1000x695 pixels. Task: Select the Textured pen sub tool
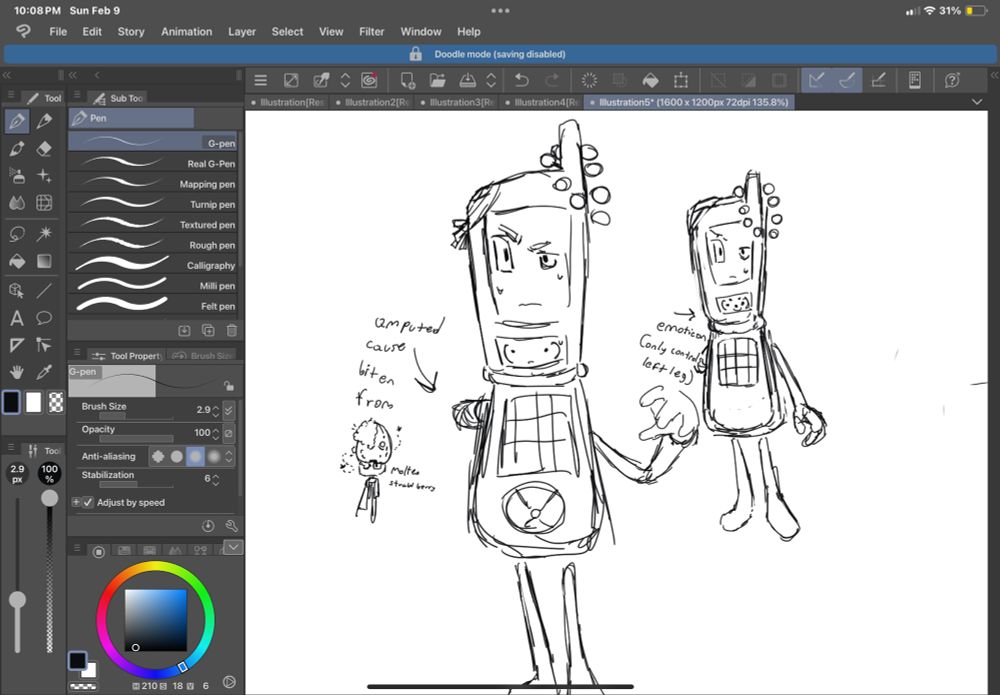[152, 224]
